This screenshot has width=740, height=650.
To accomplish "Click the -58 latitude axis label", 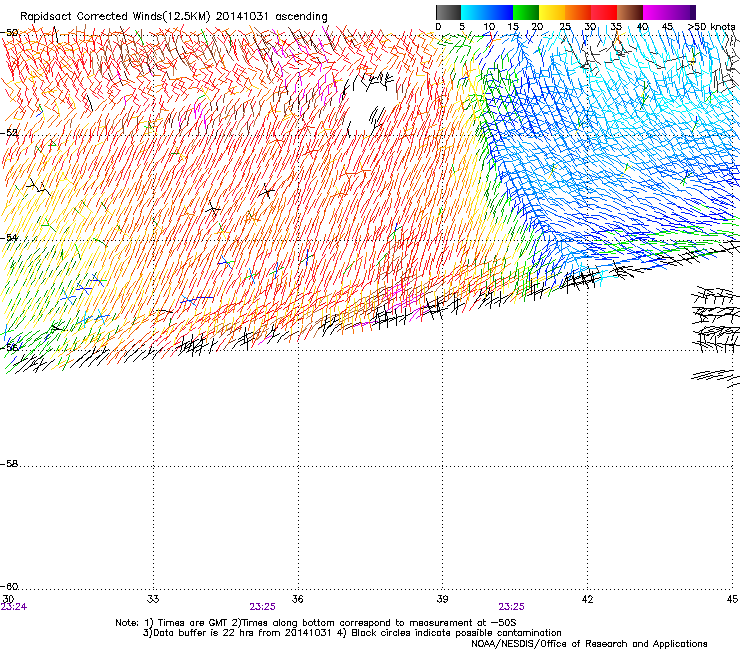I will pos(9,464).
